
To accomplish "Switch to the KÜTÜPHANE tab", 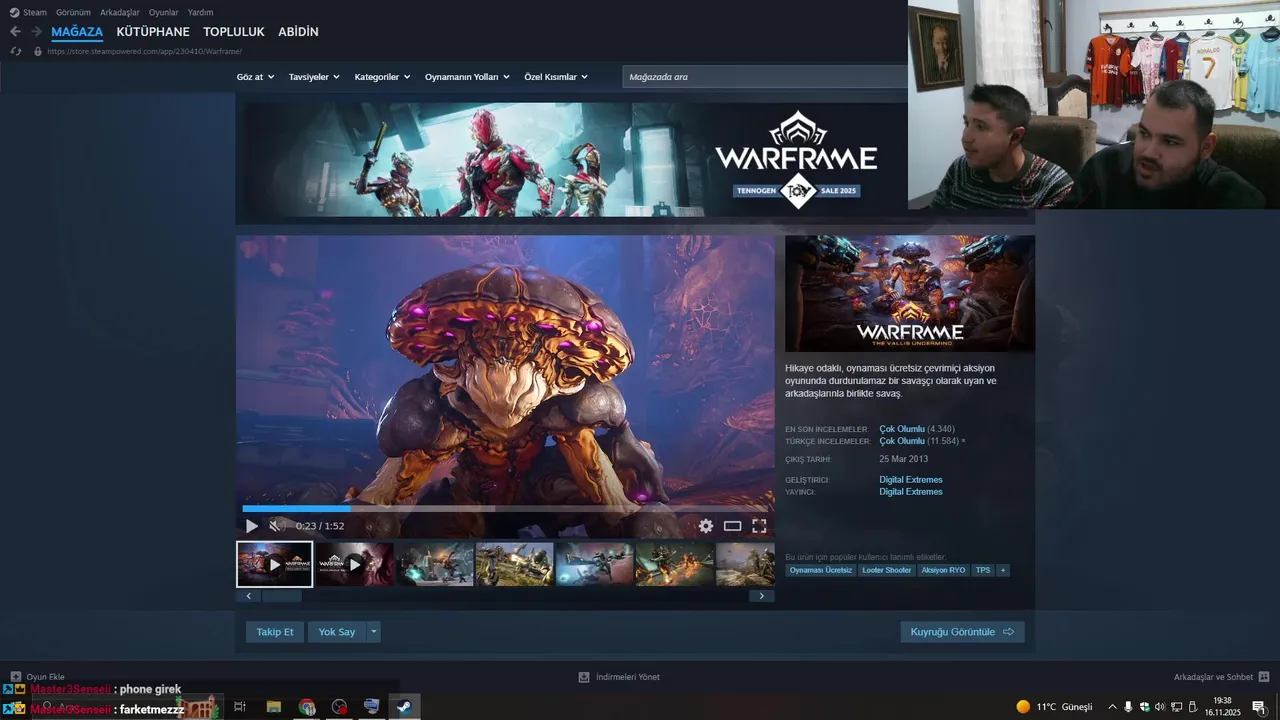I will coord(153,32).
